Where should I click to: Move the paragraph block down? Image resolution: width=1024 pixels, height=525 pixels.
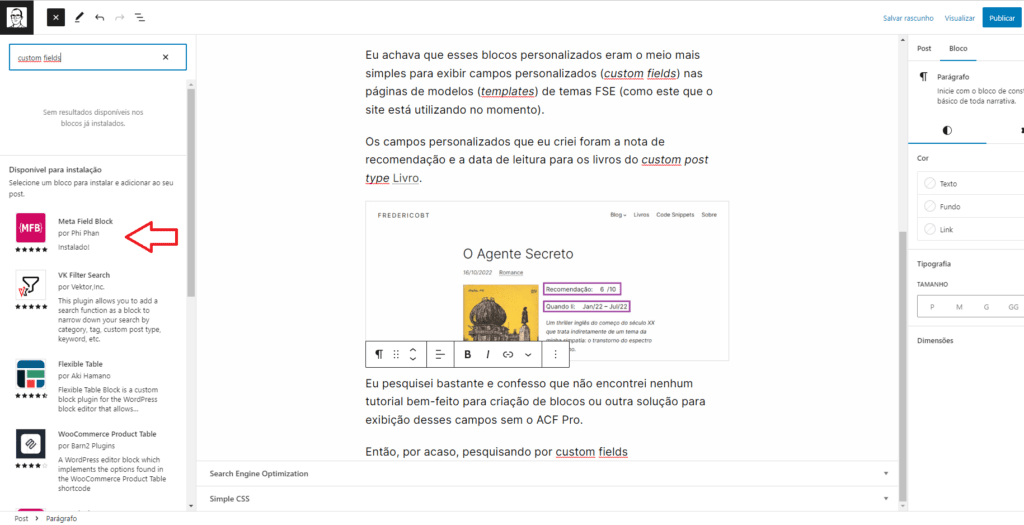click(413, 359)
